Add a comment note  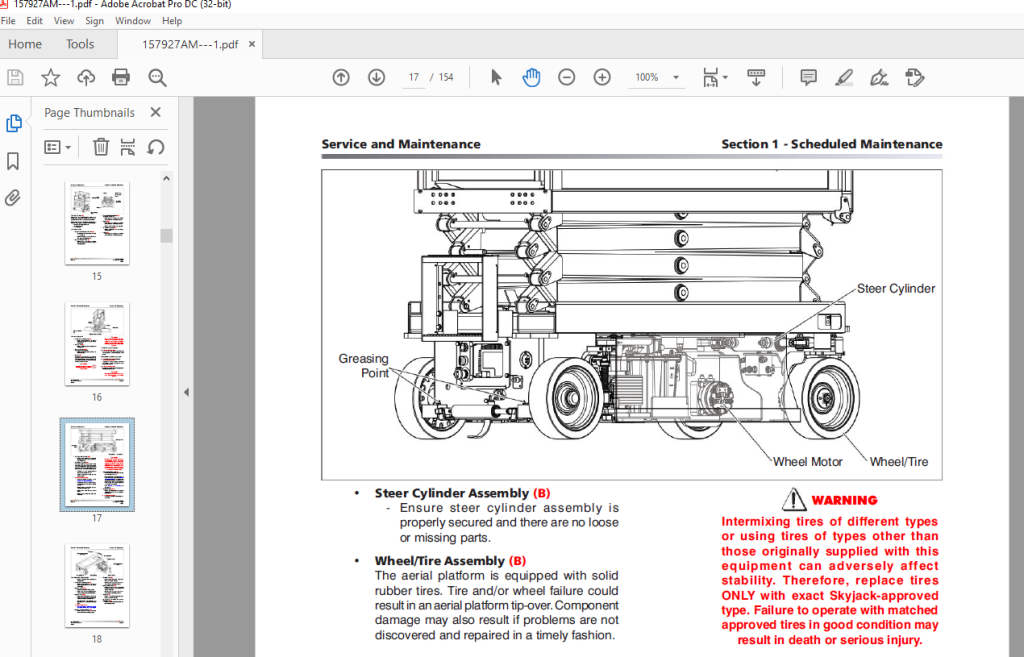(x=808, y=78)
